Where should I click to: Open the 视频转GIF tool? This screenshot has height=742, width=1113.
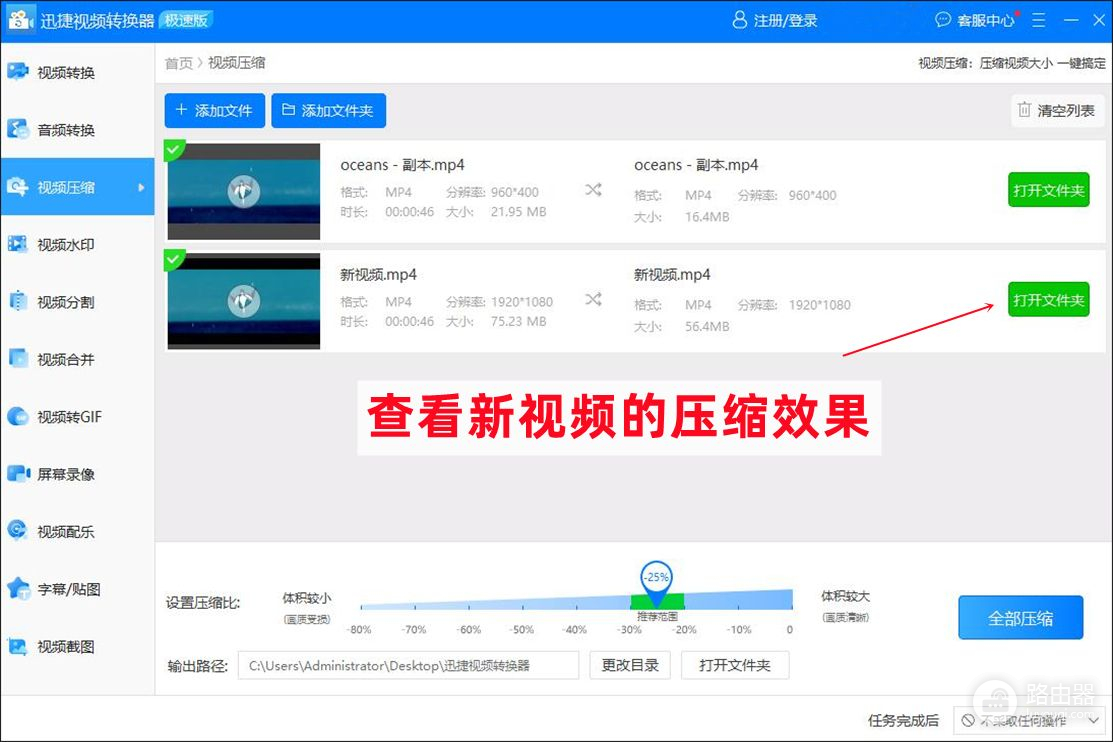pyautogui.click(x=18, y=417)
